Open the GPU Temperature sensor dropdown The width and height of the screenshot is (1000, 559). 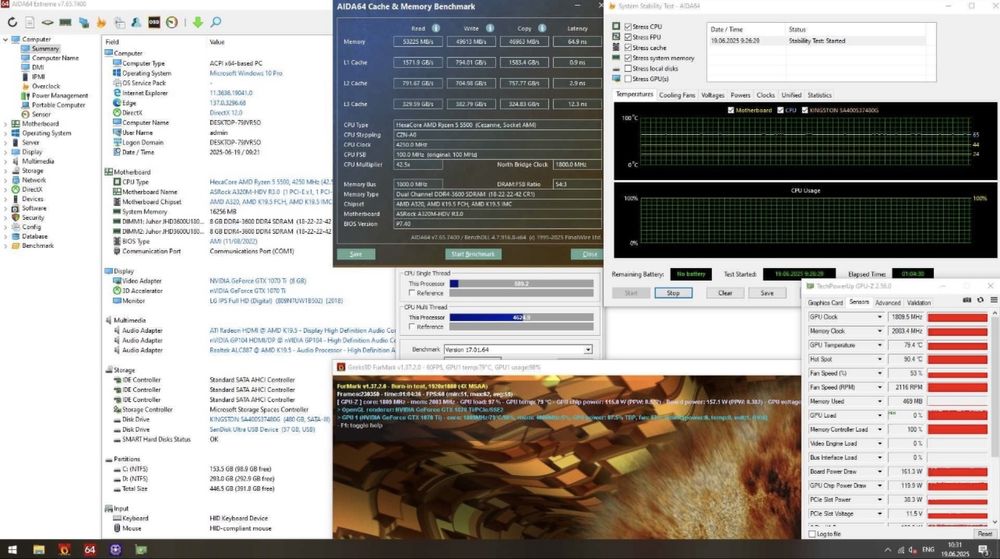point(879,345)
